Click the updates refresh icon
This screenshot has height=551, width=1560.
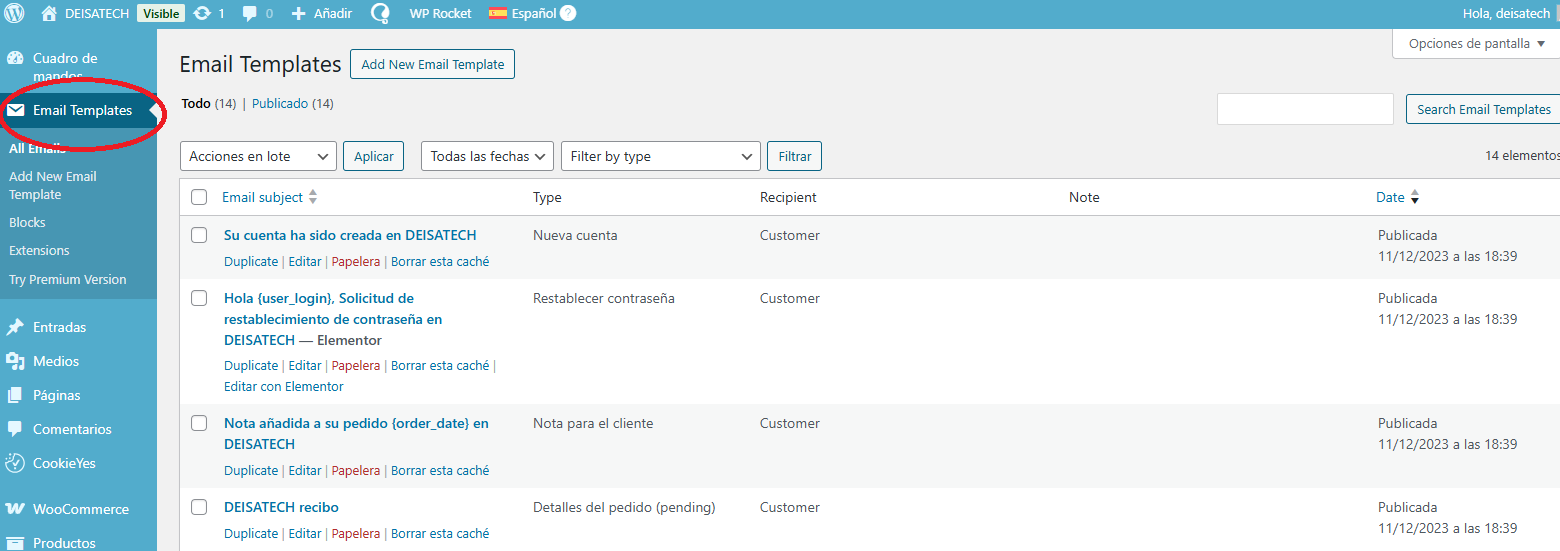[x=202, y=14]
